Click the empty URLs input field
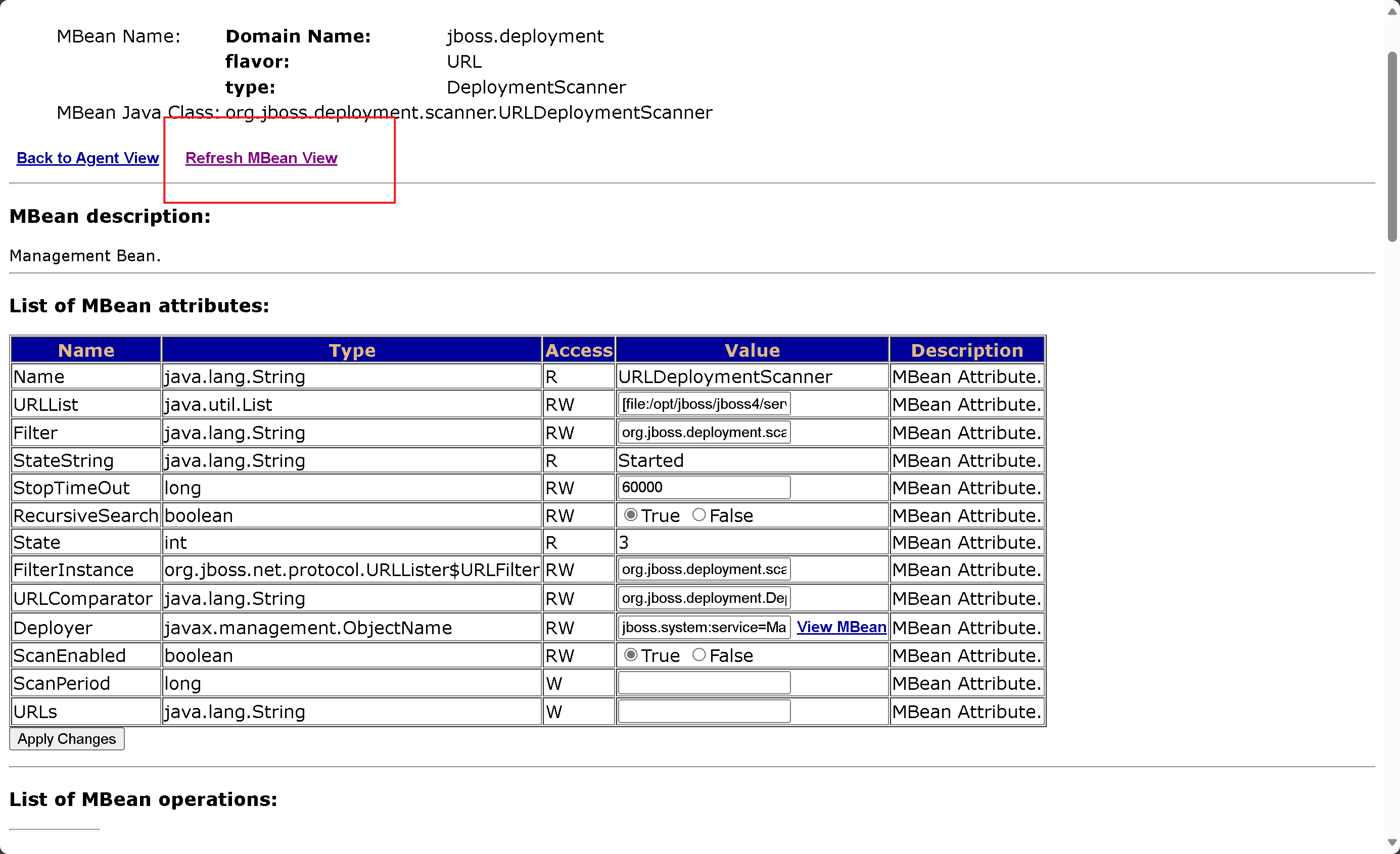This screenshot has height=854, width=1400. [x=704, y=711]
